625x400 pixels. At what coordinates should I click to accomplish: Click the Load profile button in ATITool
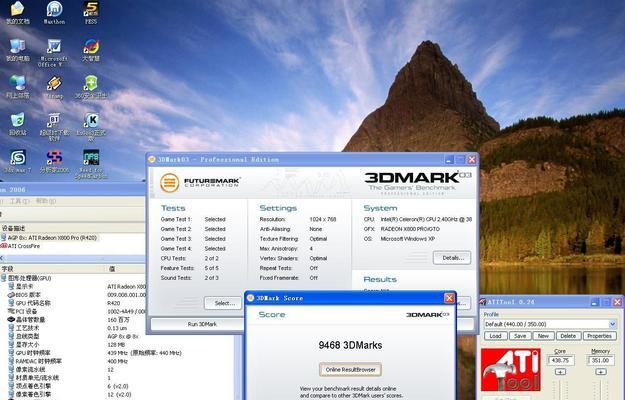click(x=495, y=336)
